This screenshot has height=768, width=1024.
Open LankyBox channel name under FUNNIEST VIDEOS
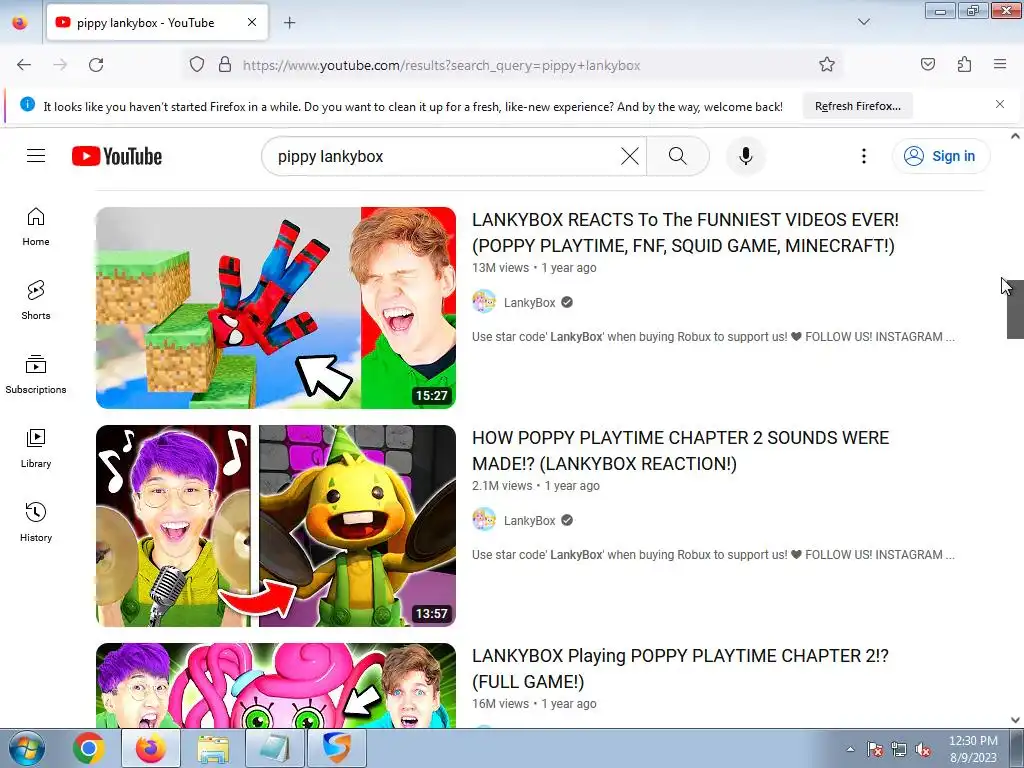[x=529, y=302]
